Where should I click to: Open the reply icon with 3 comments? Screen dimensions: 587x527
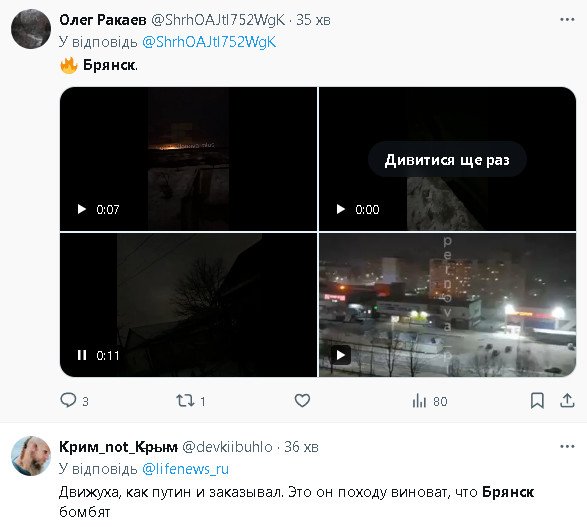point(68,400)
